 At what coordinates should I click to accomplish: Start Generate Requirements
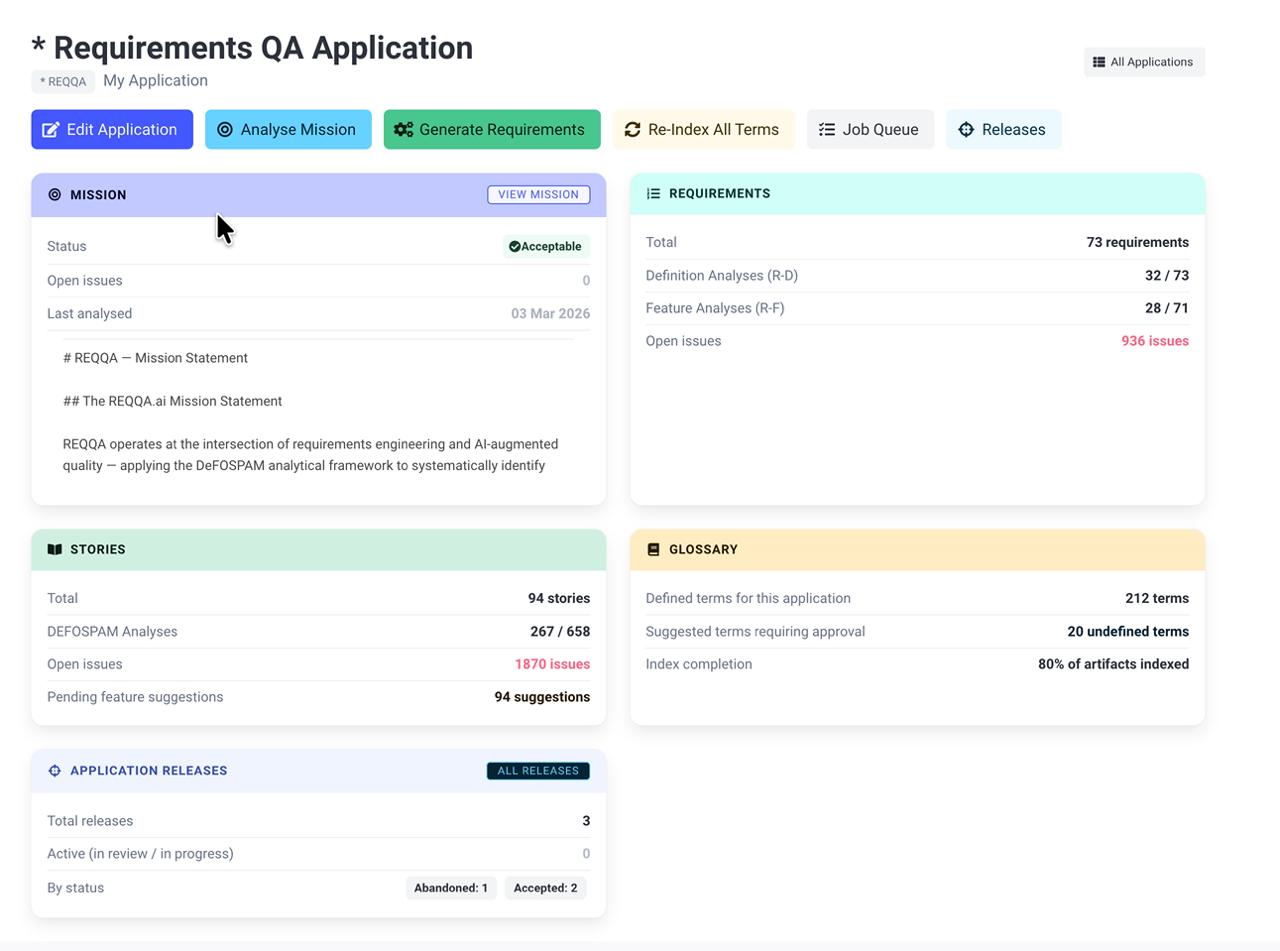(x=492, y=130)
